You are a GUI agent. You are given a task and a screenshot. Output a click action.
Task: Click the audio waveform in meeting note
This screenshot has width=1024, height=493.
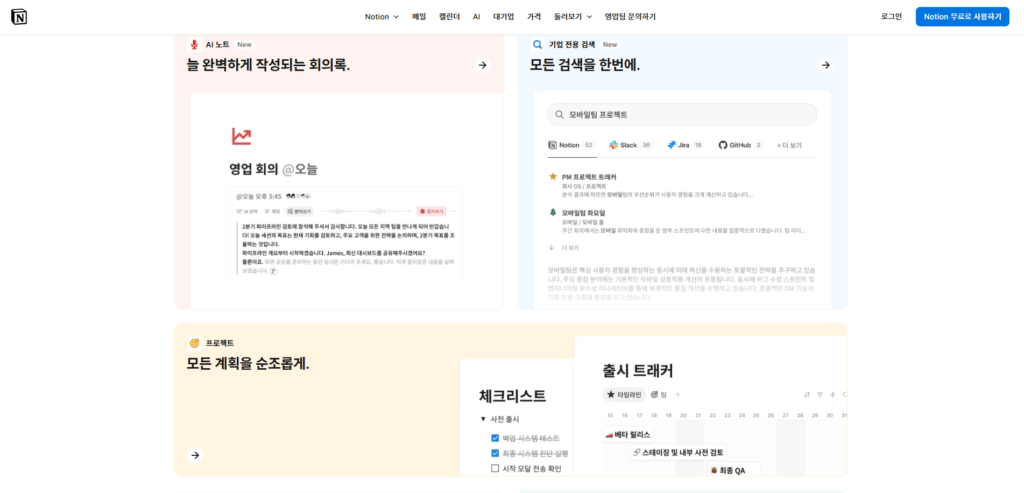point(366,212)
